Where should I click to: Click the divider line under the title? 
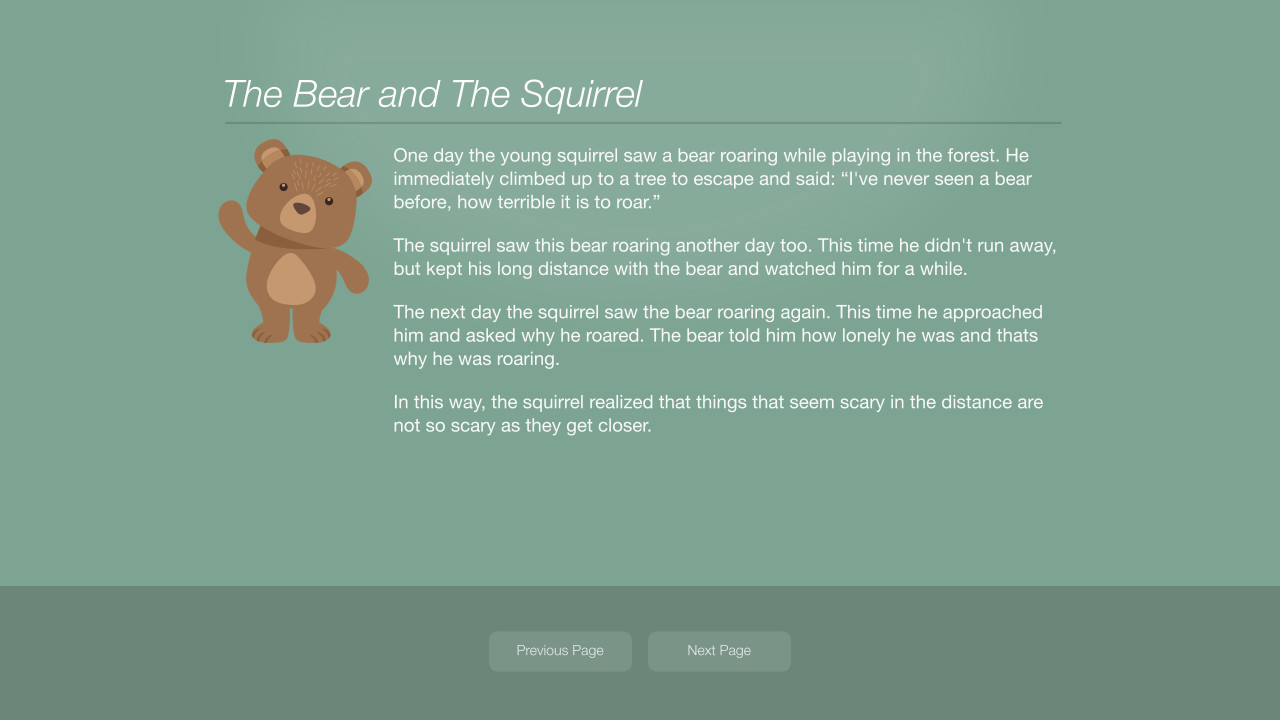[x=642, y=123]
